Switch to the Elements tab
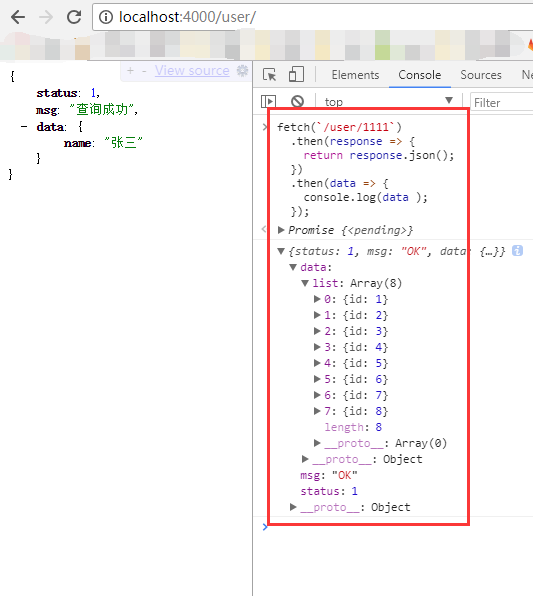Viewport: 533px width, 596px height. point(355,75)
